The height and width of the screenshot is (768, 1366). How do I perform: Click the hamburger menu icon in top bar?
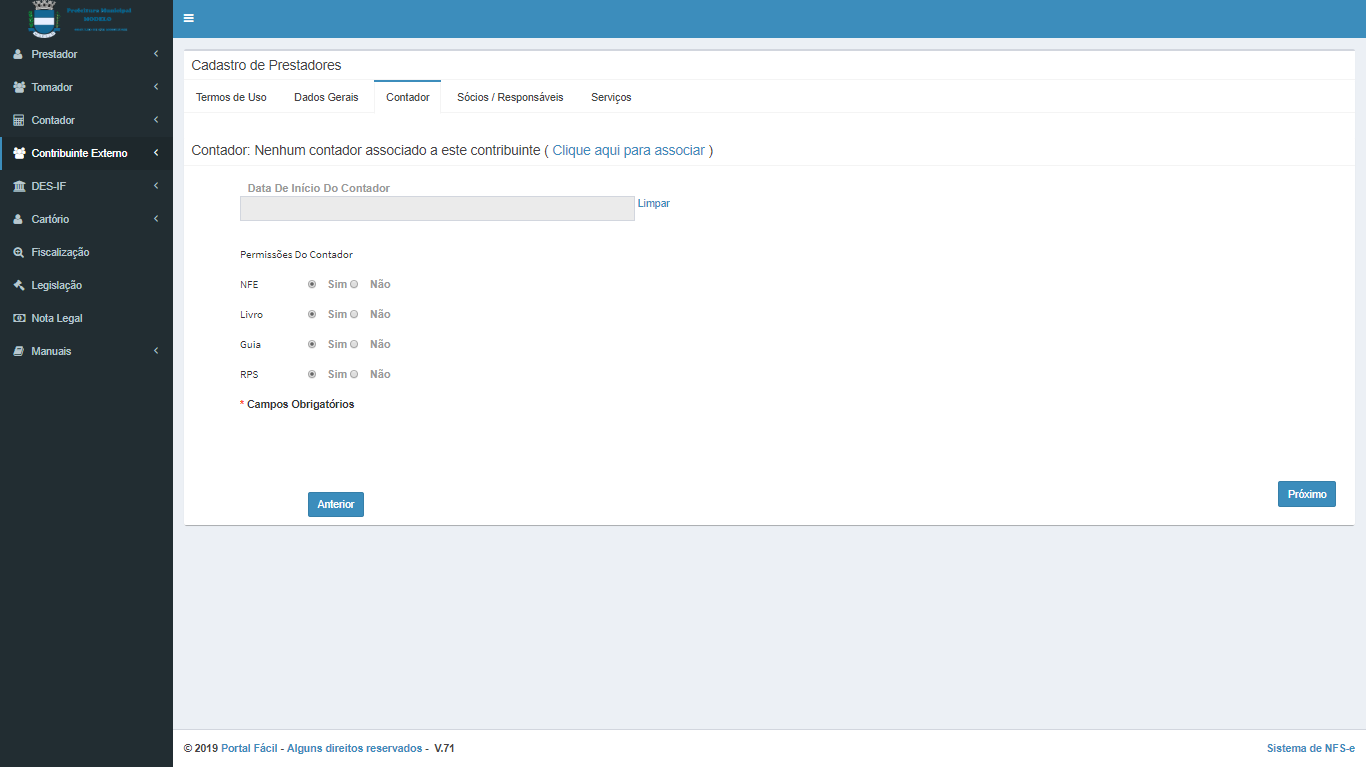click(188, 18)
